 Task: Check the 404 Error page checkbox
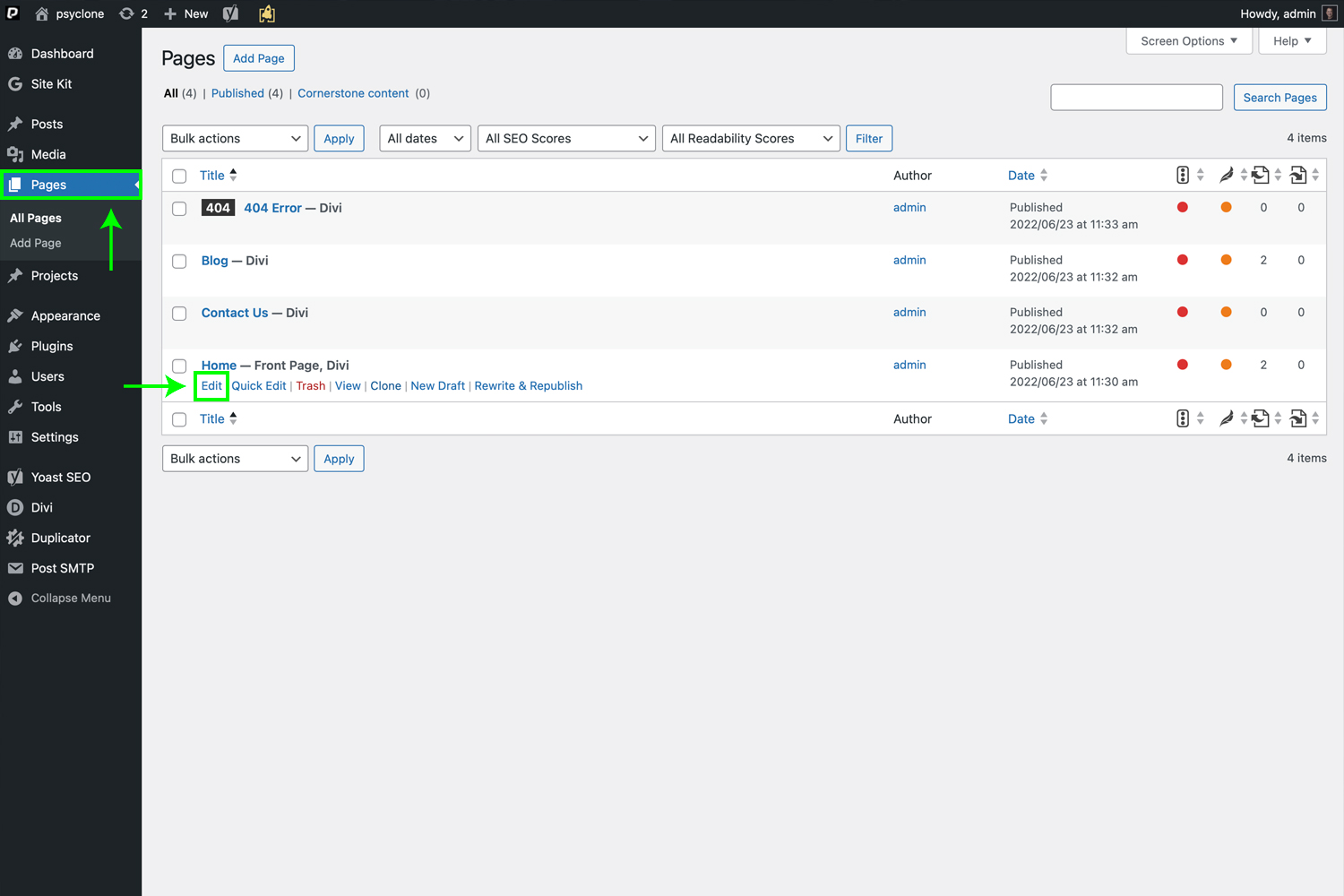(179, 209)
